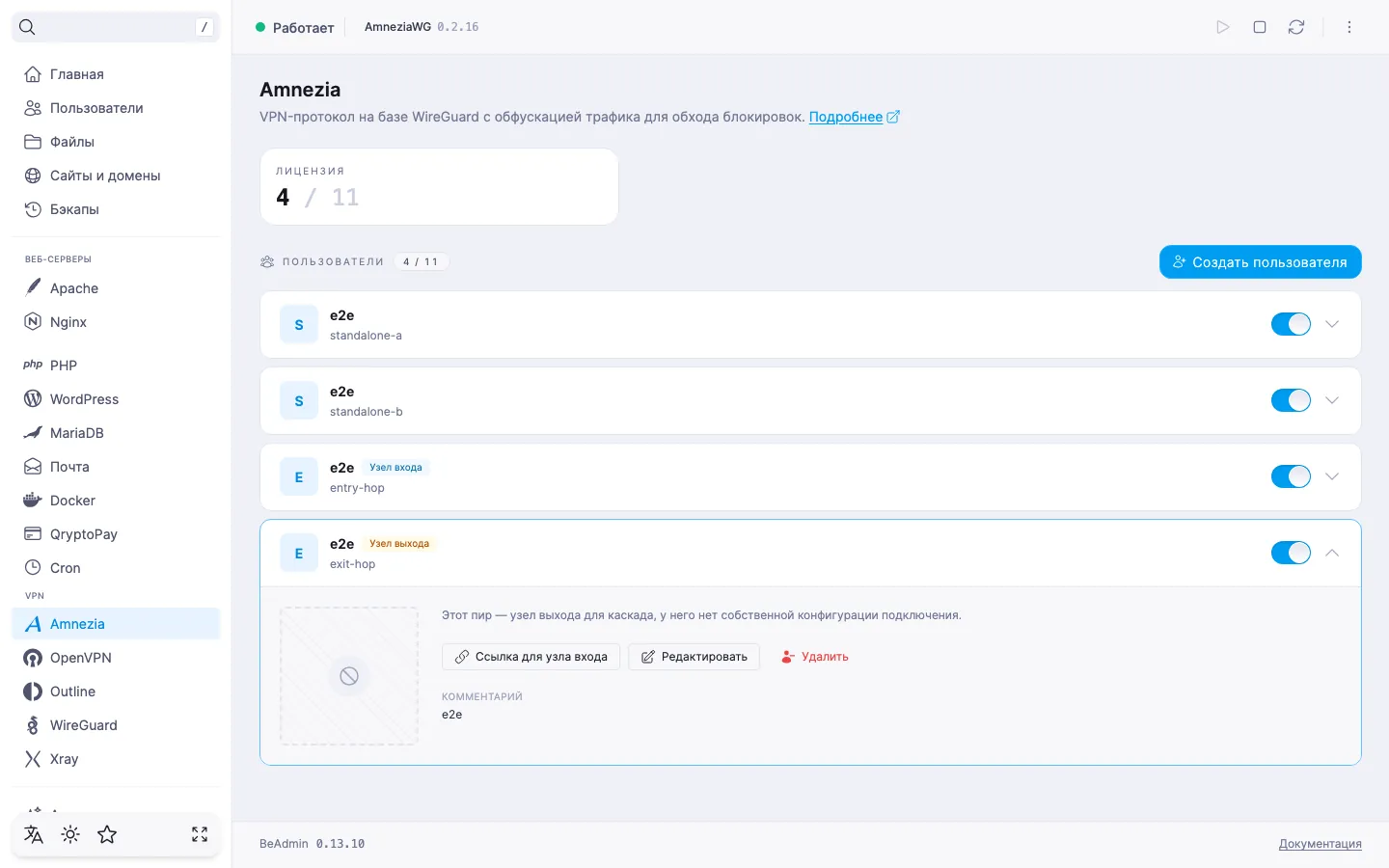Screen dimensions: 1389x868
Task: Click the AmneziaWG 0.2.16 version label
Action: (422, 27)
